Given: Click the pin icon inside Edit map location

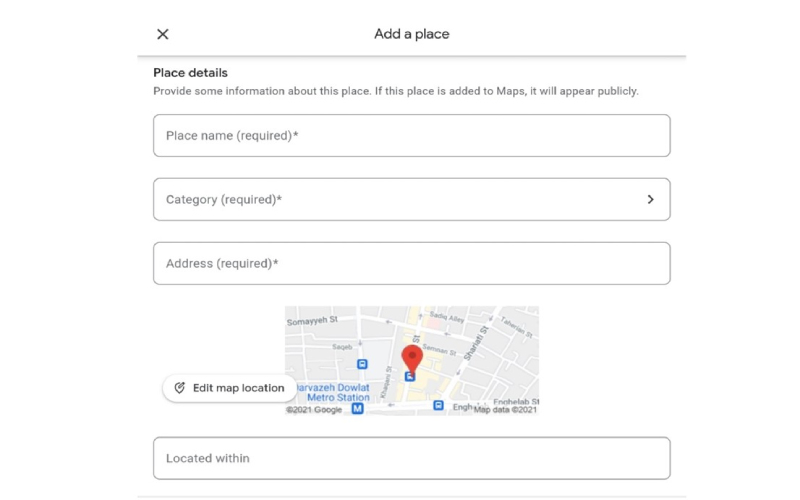Looking at the screenshot, I should coord(180,388).
